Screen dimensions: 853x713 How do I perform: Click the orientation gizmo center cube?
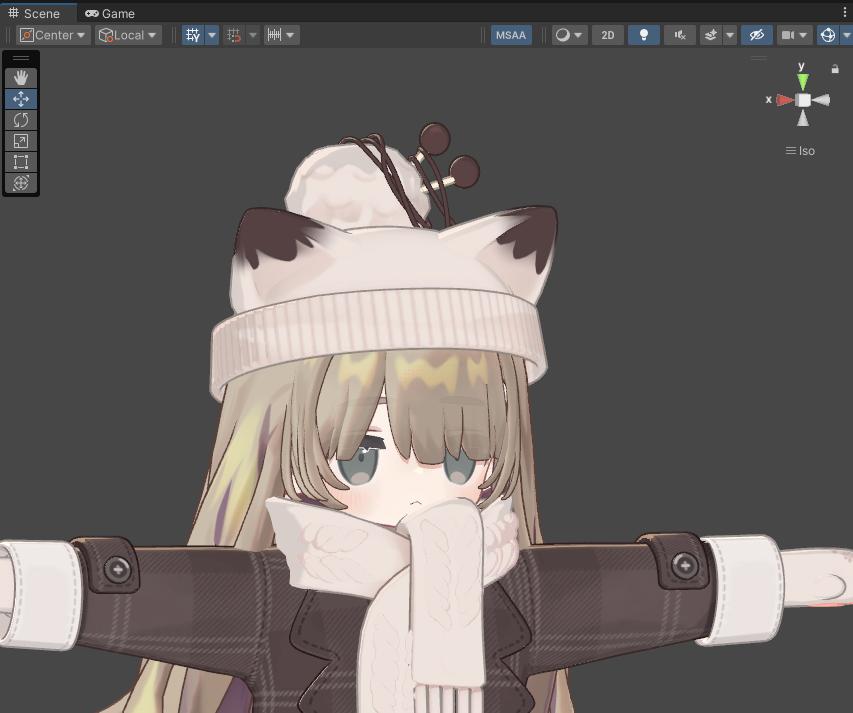tap(803, 100)
